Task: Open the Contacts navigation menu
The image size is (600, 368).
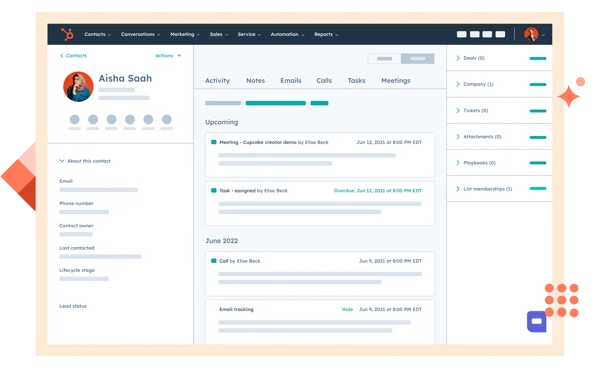Action: [98, 34]
